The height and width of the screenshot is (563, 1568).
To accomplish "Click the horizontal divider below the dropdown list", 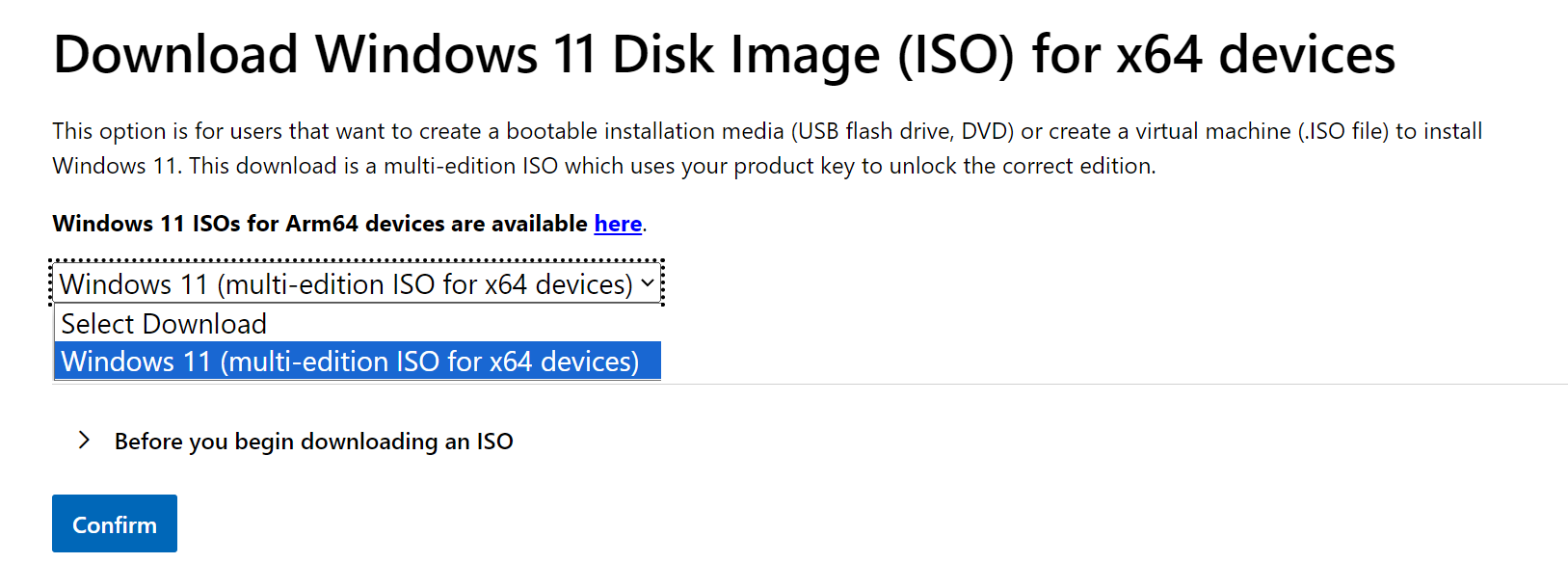I will tap(1060, 384).
